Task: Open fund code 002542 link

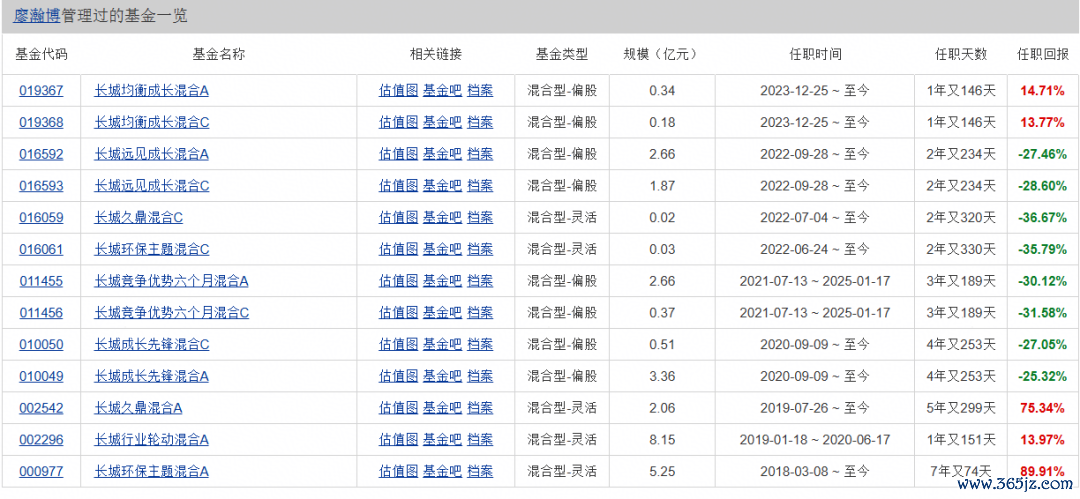Action: pyautogui.click(x=41, y=407)
